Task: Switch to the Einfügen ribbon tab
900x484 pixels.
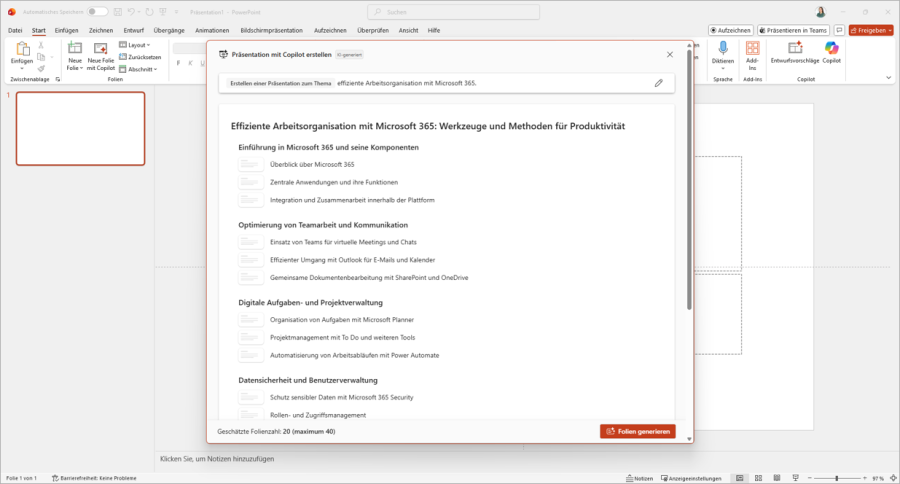Action: tap(67, 30)
